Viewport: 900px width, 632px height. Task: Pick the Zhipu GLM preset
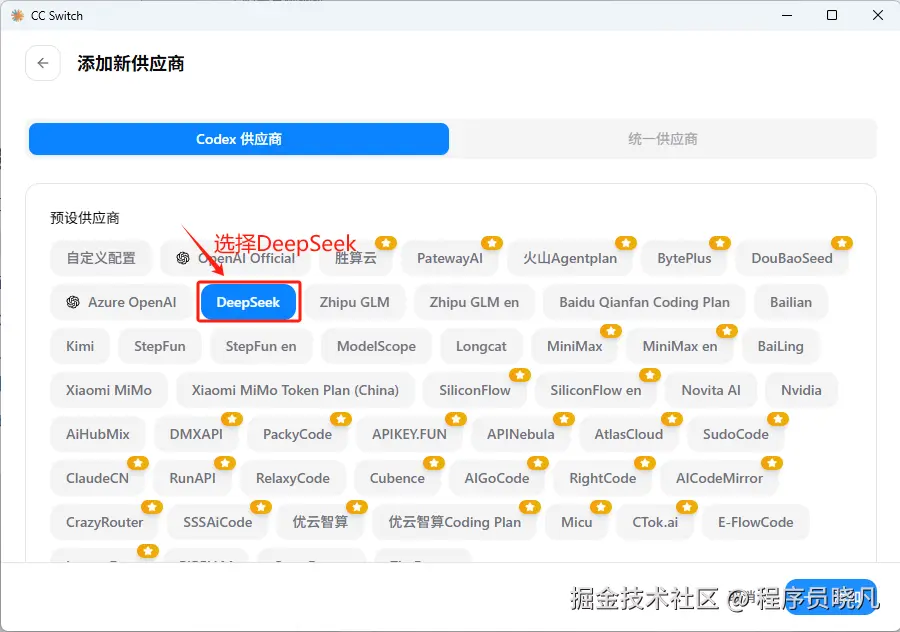tap(354, 302)
